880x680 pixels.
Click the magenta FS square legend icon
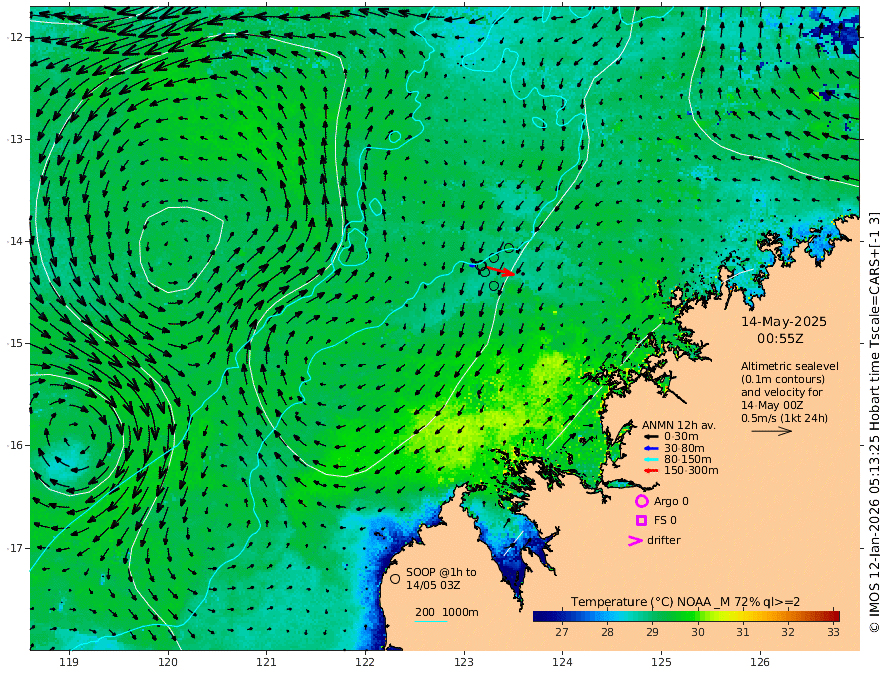point(641,520)
